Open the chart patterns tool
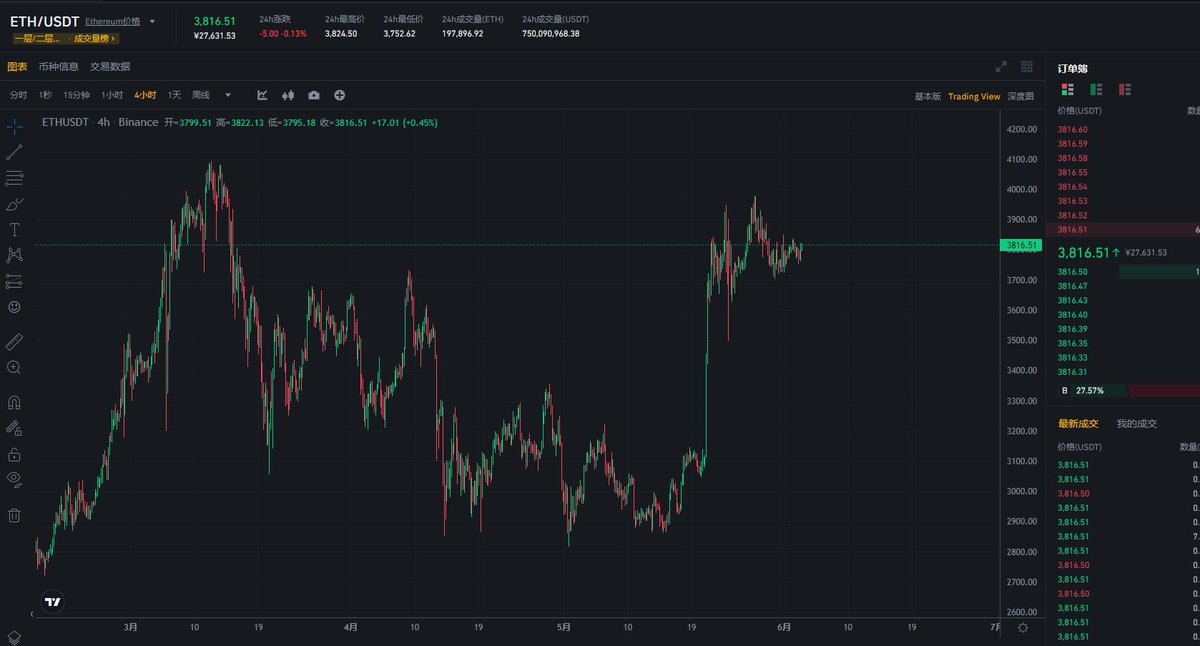The width and height of the screenshot is (1200, 646). point(14,255)
